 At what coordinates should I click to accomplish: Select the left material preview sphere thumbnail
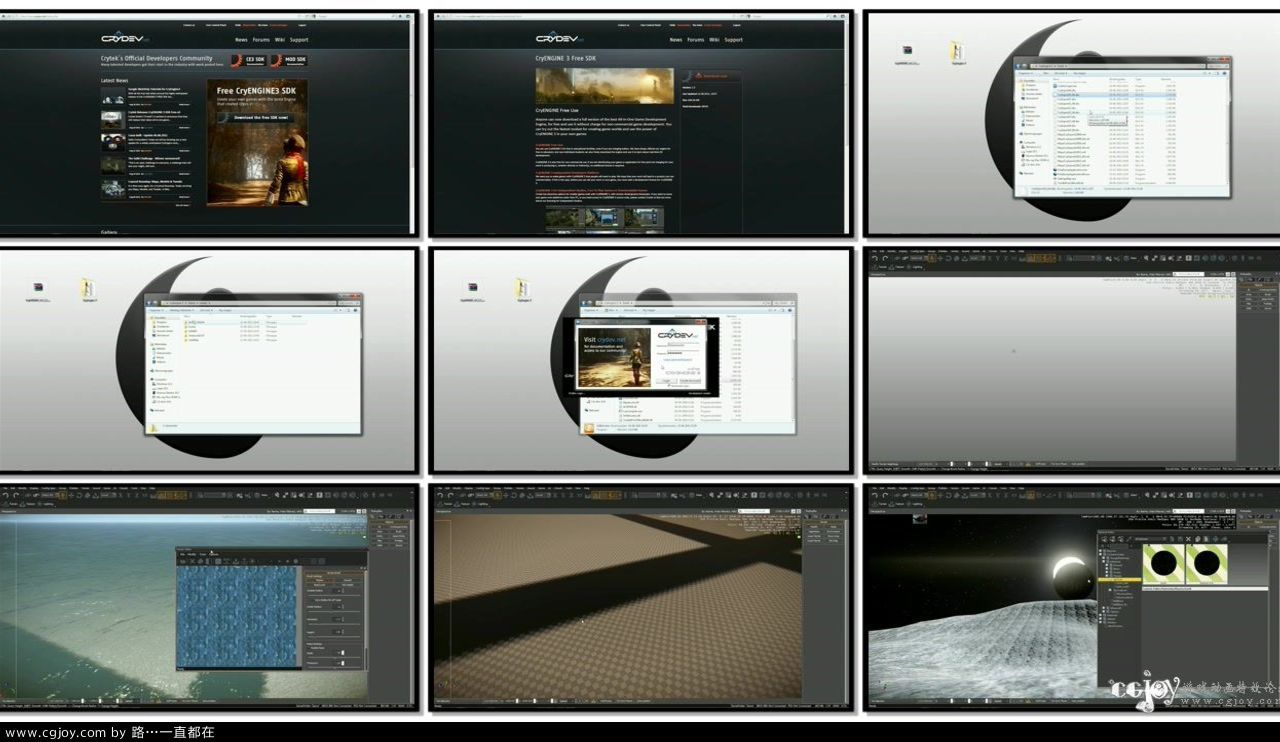click(x=1164, y=566)
